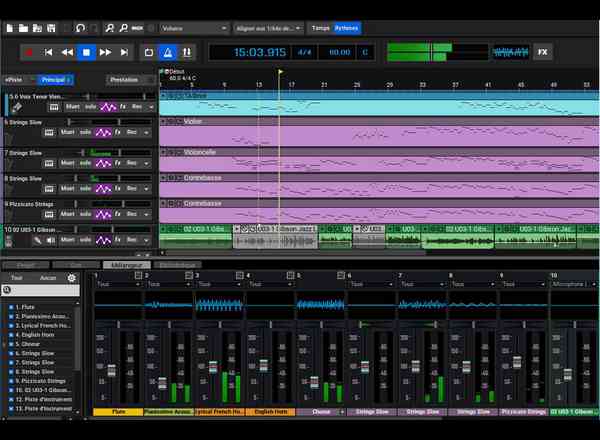The height and width of the screenshot is (440, 600).
Task: Uncheck the Flute checkbox in mixer list
Action: coord(10,307)
